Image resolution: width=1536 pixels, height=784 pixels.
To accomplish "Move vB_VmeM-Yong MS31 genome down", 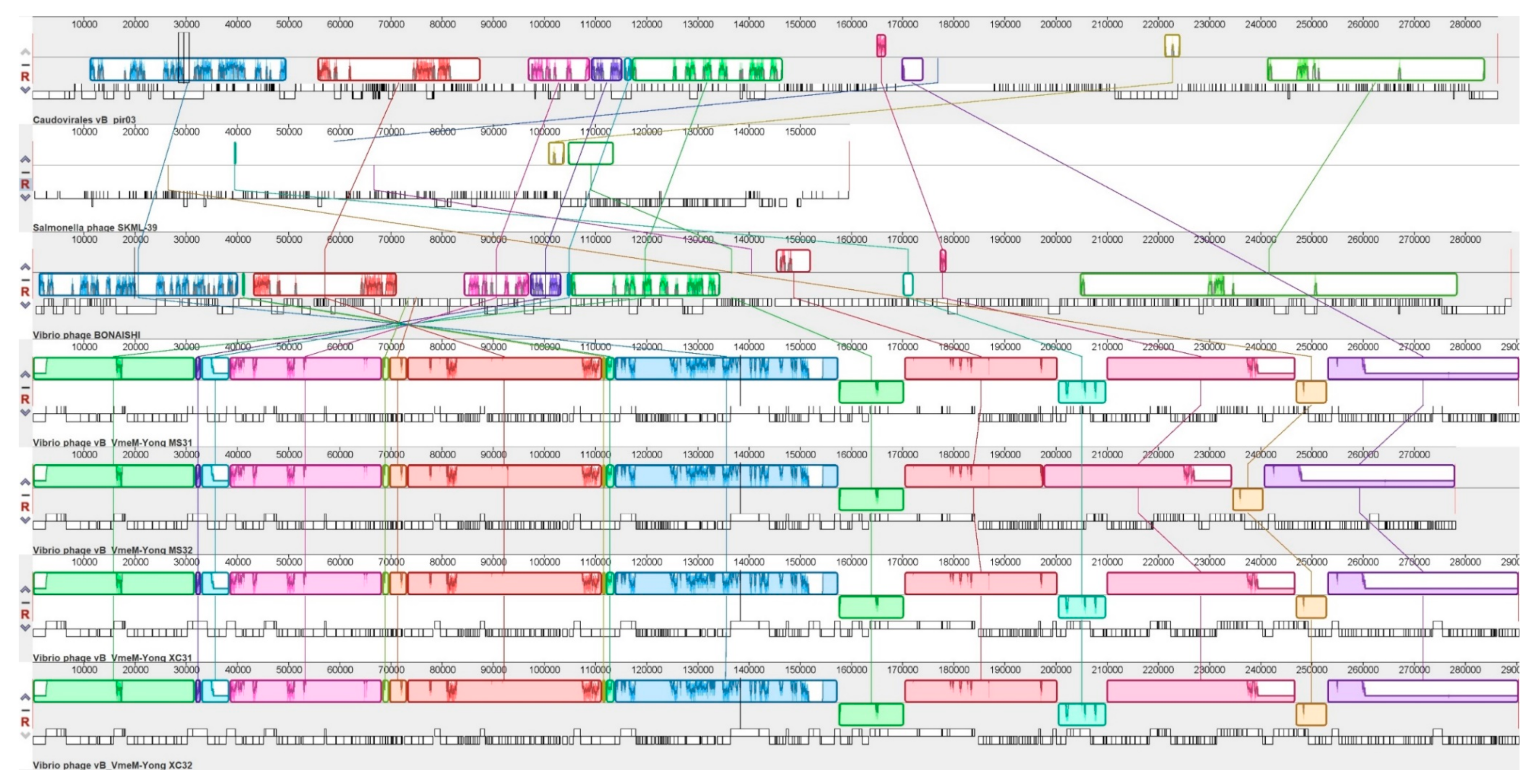I will point(25,412).
